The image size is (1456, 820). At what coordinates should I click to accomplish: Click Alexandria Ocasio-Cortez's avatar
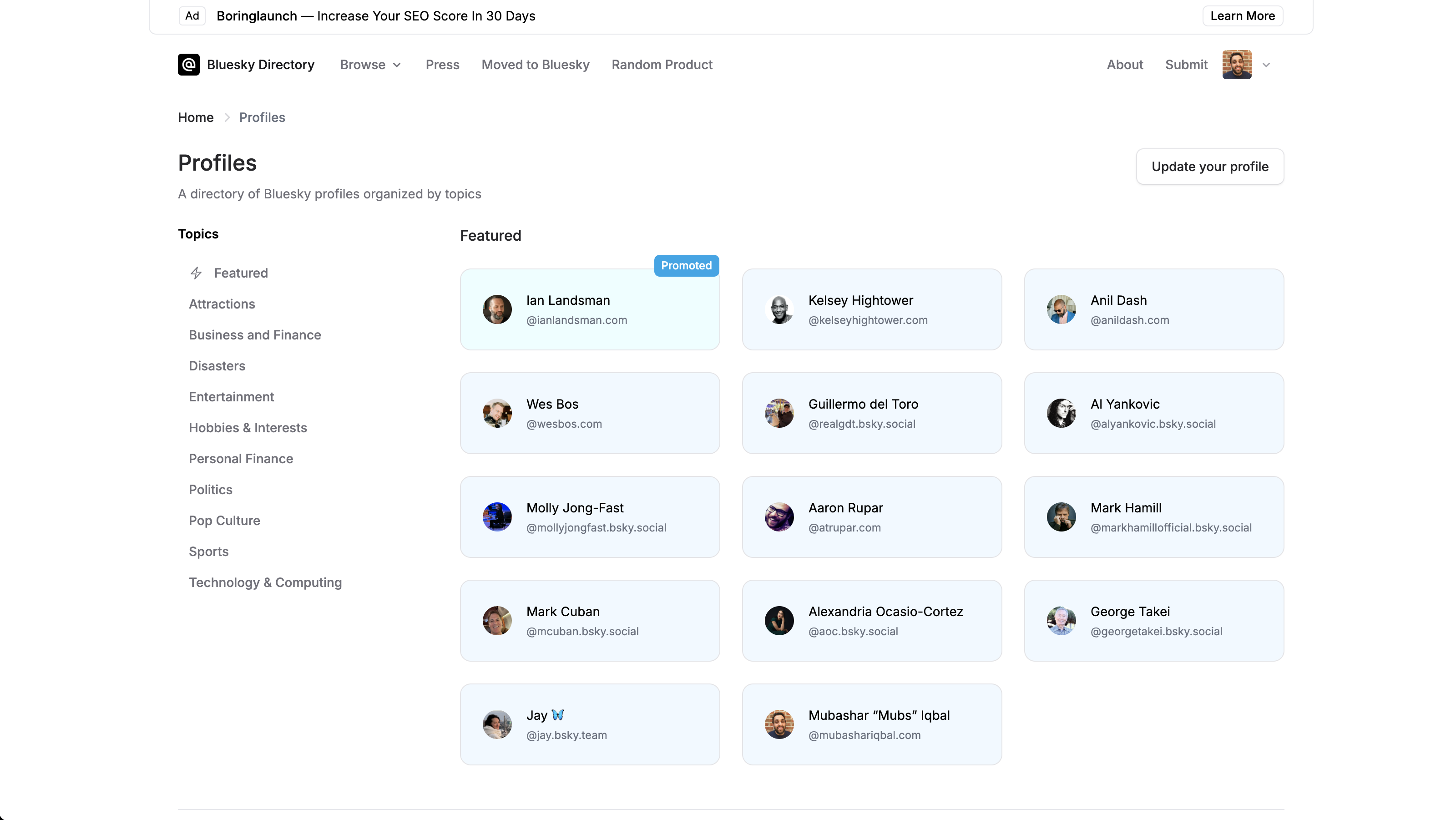[x=779, y=621]
